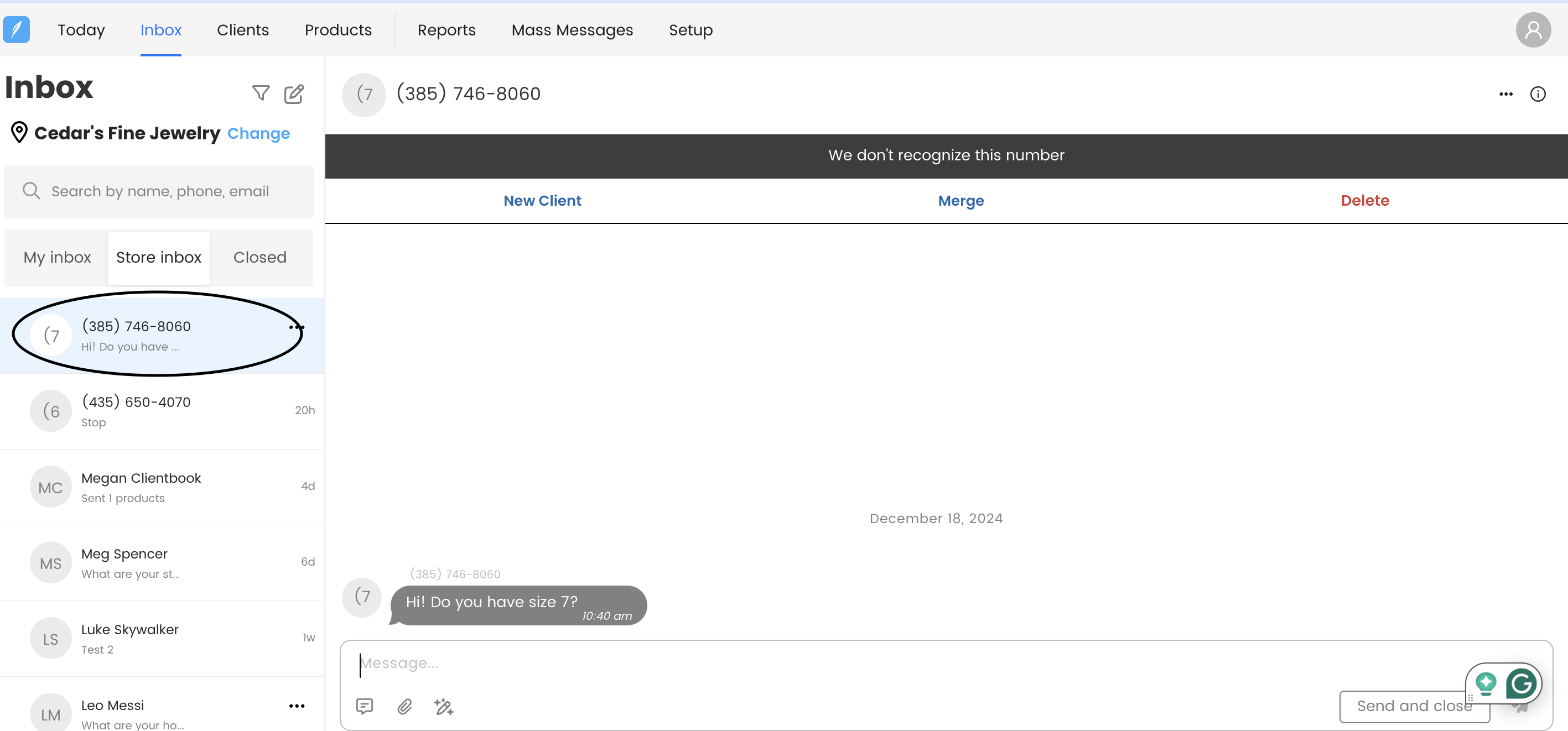Click the AI magic wand icon
The height and width of the screenshot is (731, 1568).
444,706
